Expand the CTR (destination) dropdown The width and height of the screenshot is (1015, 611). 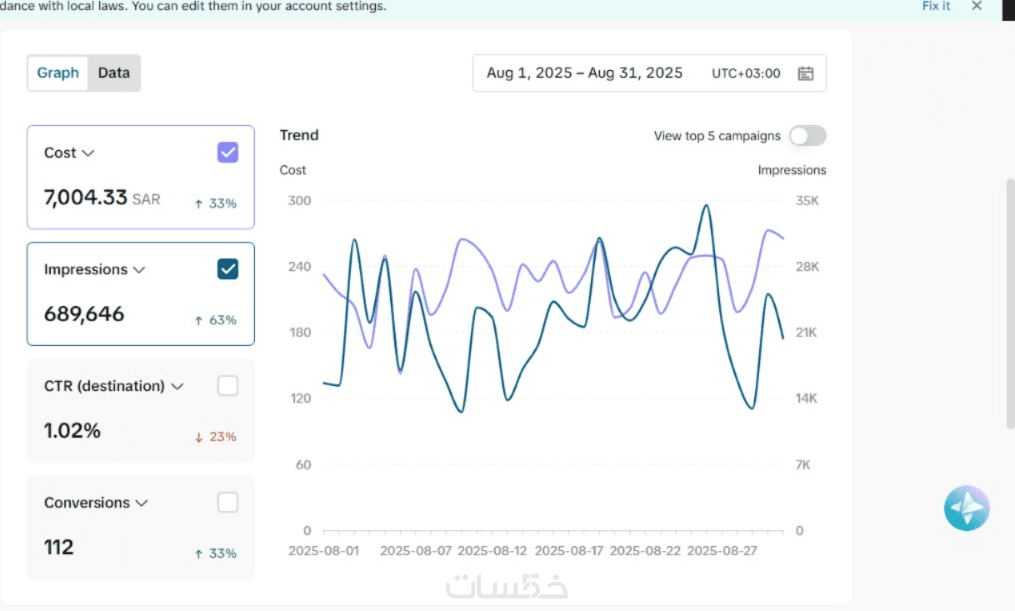coord(177,386)
